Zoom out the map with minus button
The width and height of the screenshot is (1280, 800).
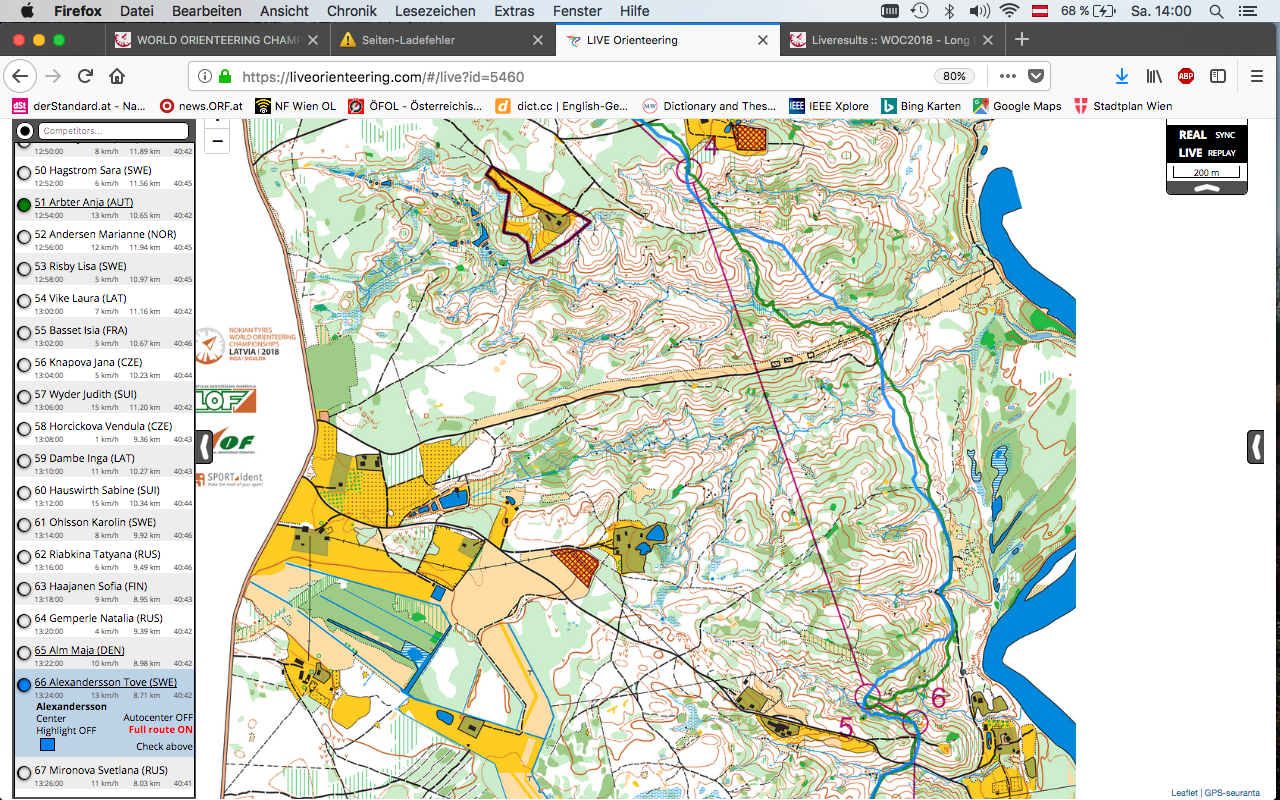216,141
